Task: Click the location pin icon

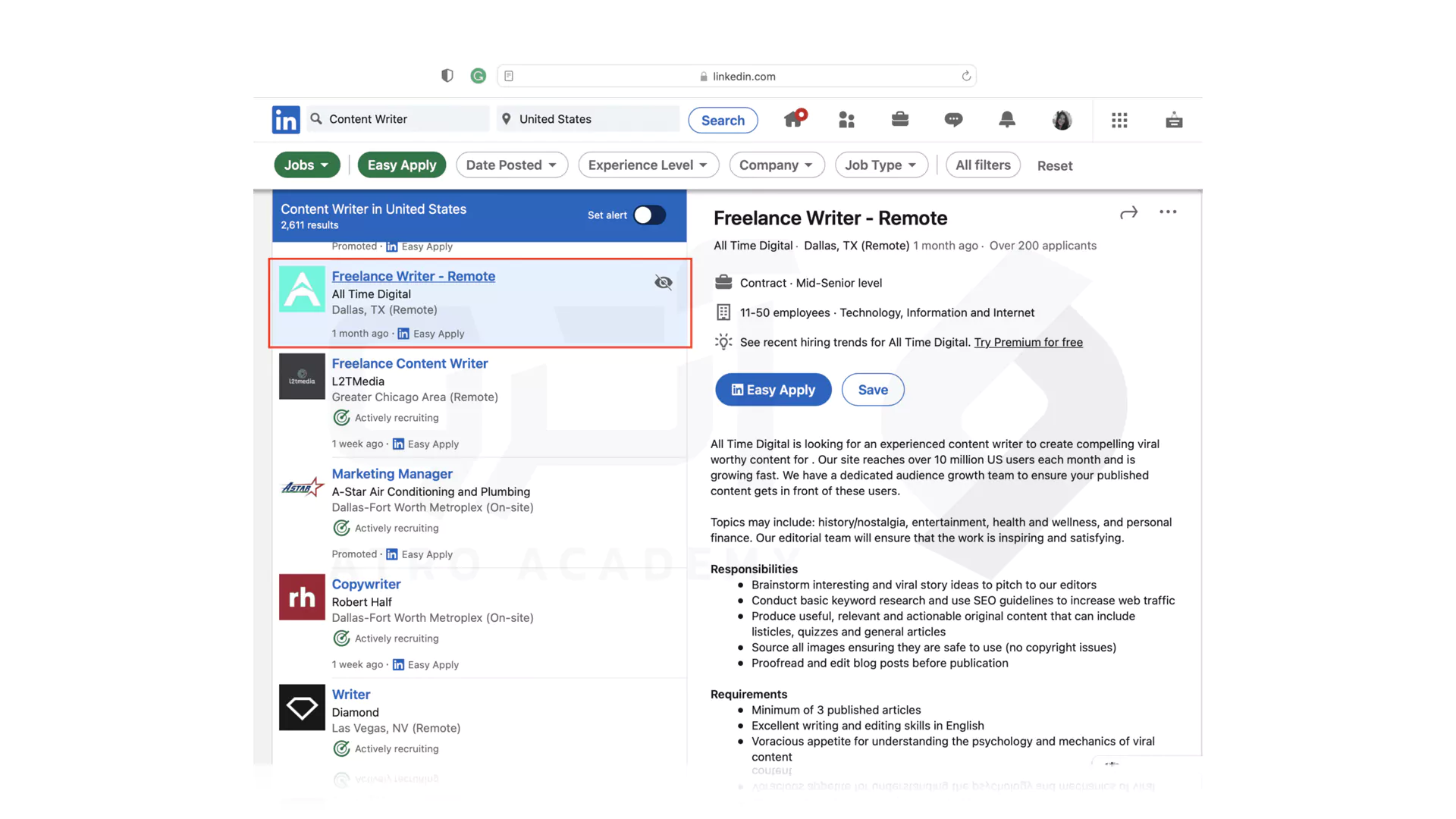Action: click(506, 119)
